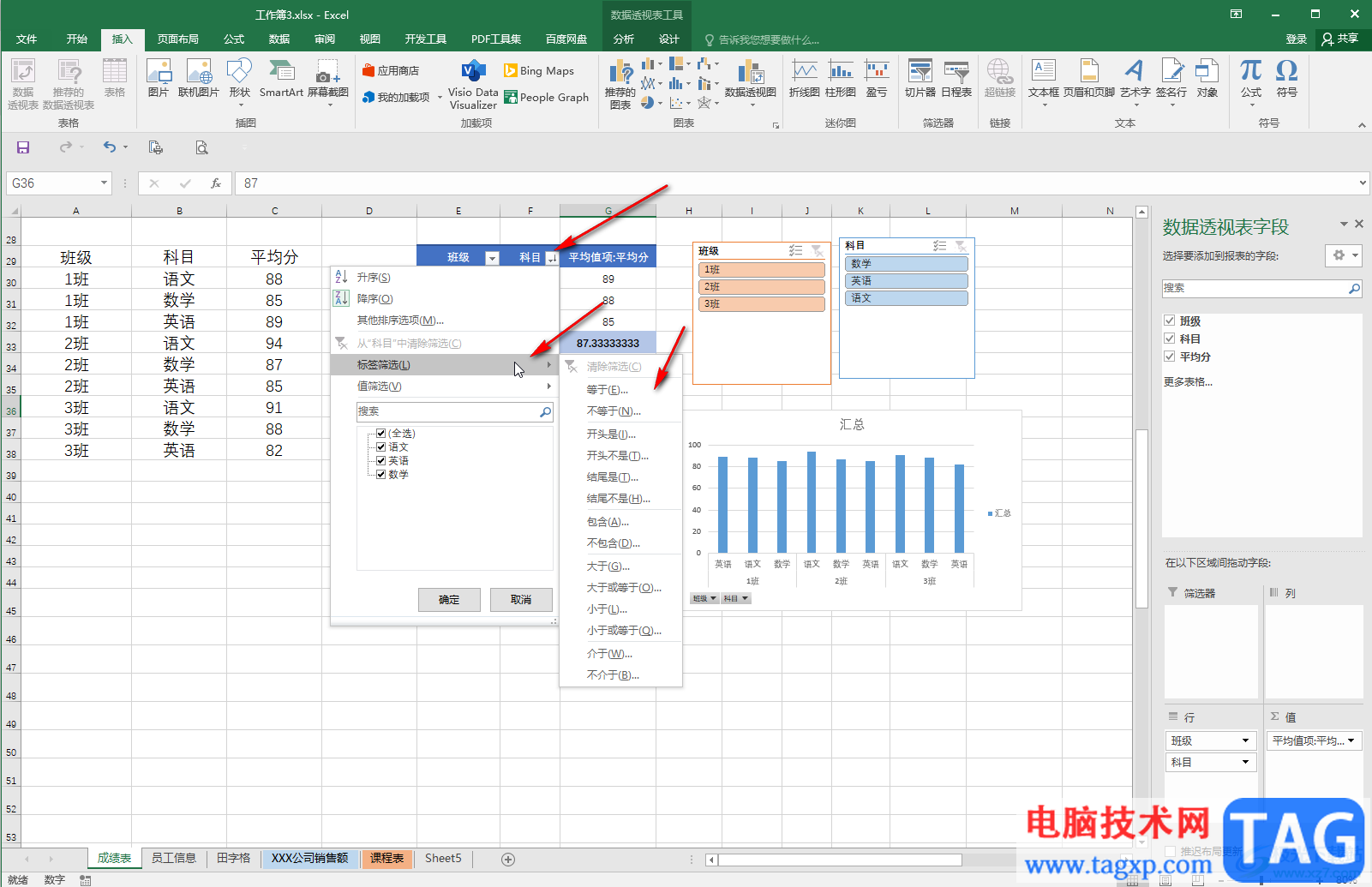Insert WordArt text
This screenshot has width=1372, height=887.
click(x=1135, y=82)
